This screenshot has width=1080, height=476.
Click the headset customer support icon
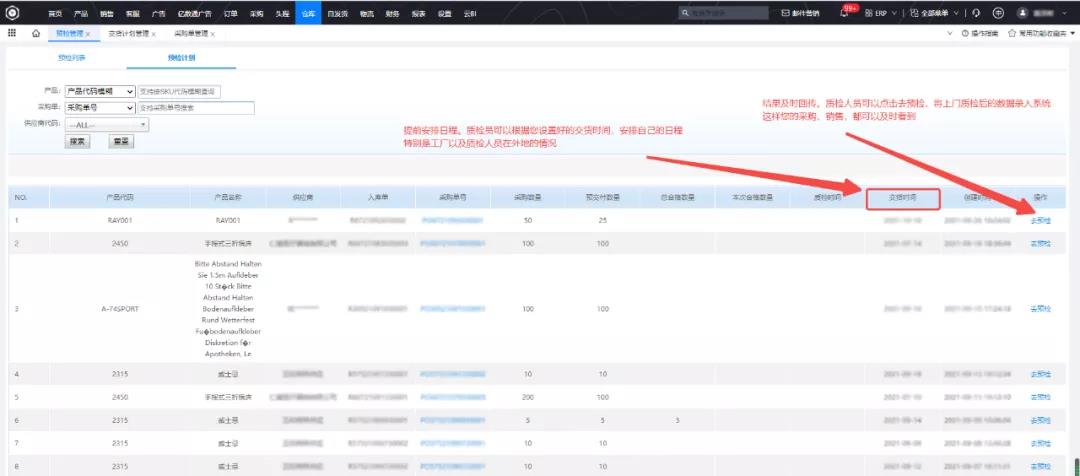(976, 13)
